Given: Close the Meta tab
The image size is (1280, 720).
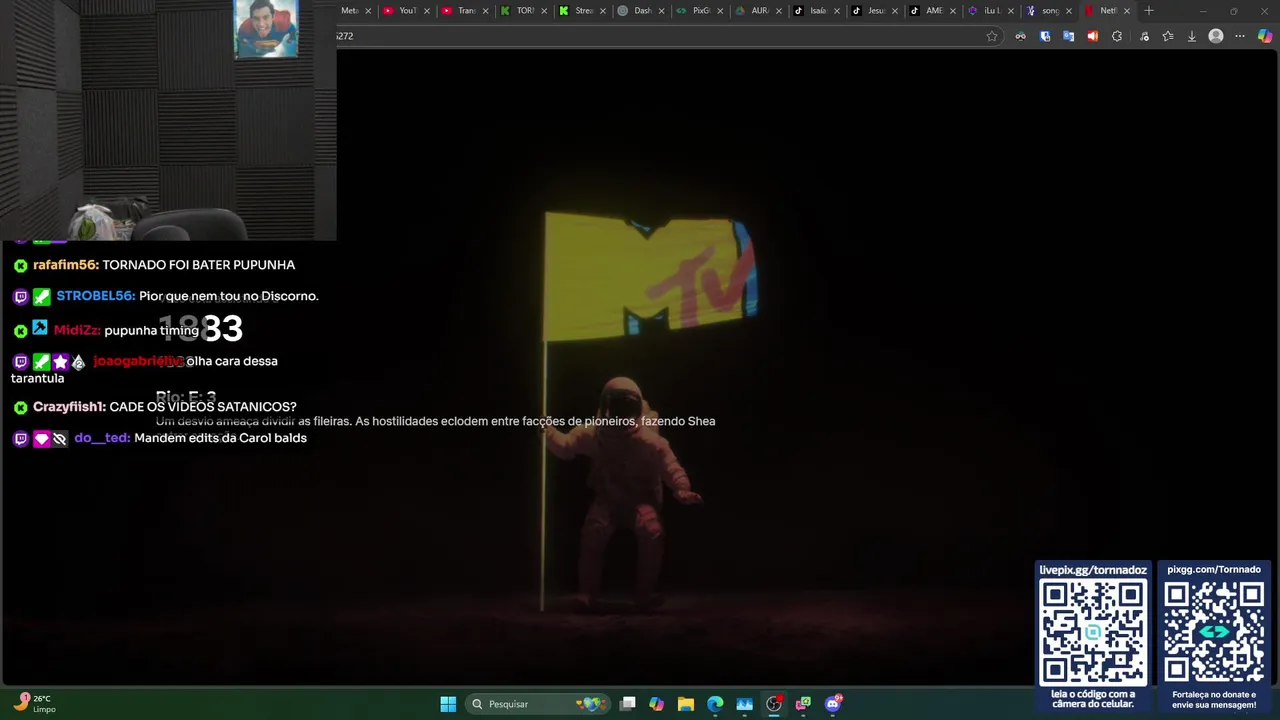Looking at the screenshot, I should (368, 11).
